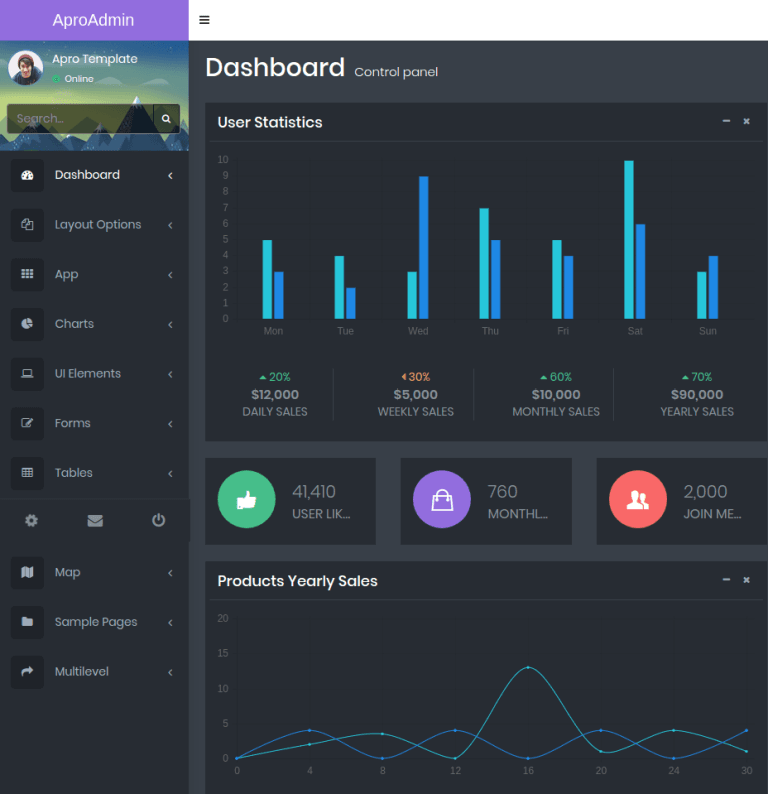Click the AproAdmin logo link

pos(94,20)
